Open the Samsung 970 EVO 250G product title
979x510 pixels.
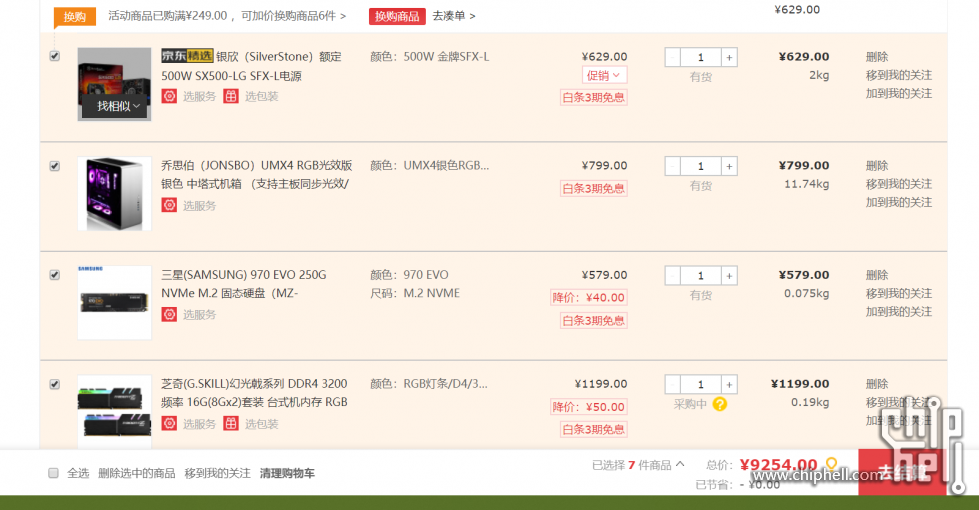[x=244, y=284]
